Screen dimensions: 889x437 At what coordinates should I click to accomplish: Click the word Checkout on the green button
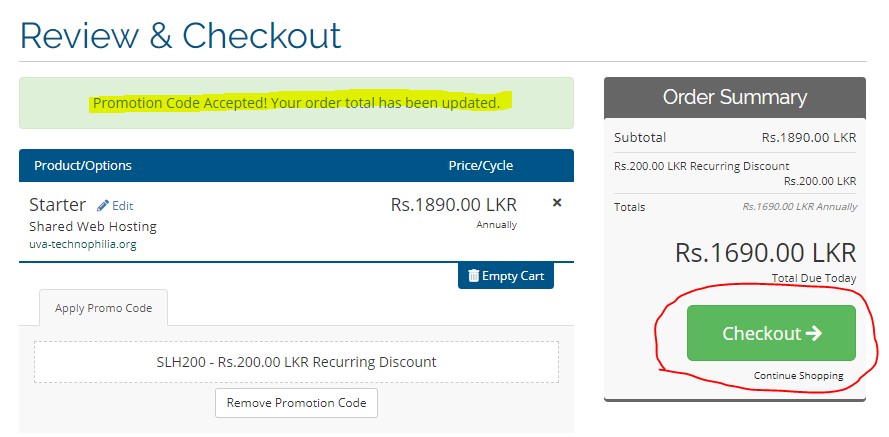coord(762,333)
